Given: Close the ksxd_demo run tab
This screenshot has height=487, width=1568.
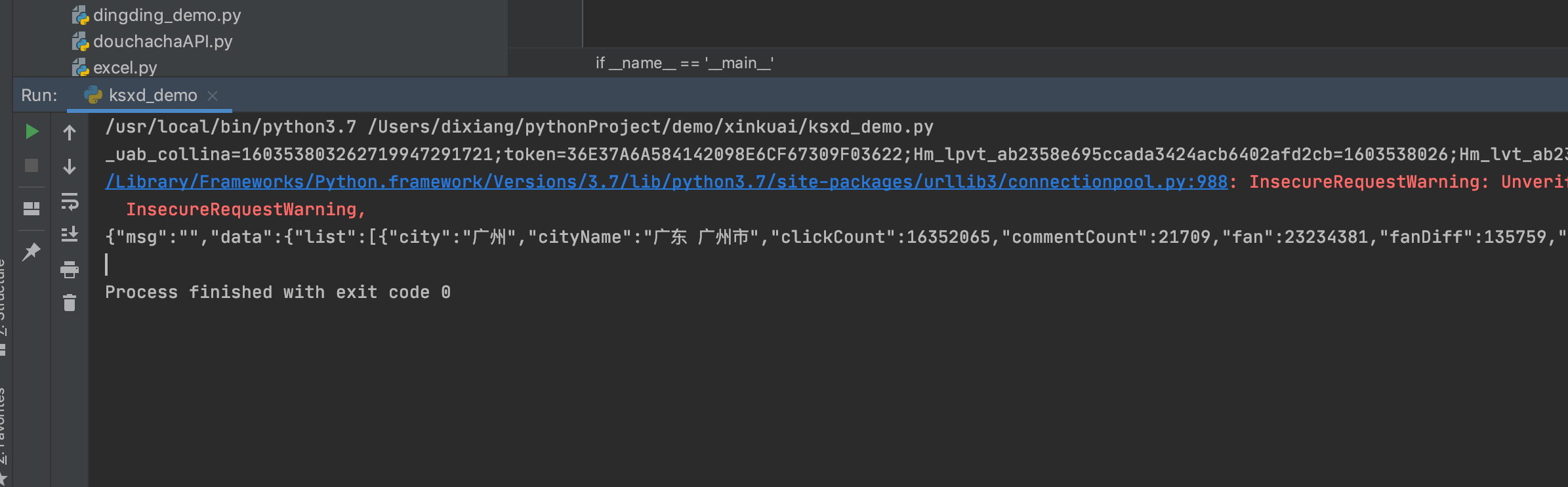Looking at the screenshot, I should 213,96.
